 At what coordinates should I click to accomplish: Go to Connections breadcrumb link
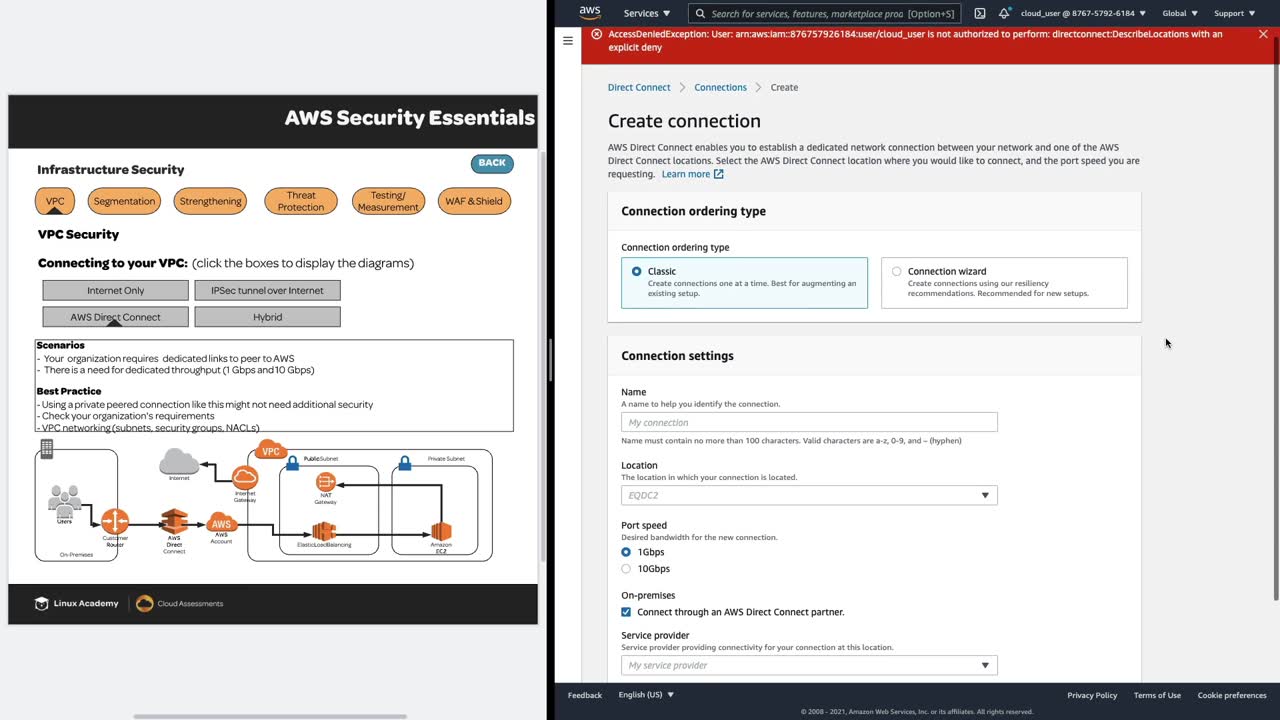(x=720, y=87)
